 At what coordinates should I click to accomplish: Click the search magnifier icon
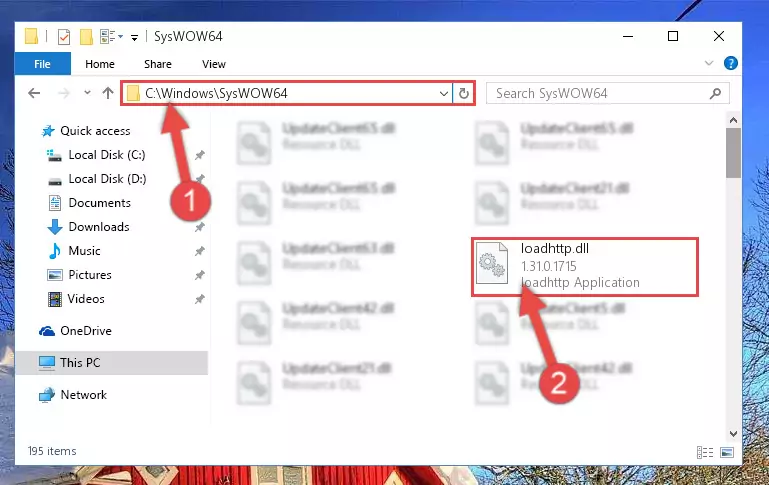(716, 93)
